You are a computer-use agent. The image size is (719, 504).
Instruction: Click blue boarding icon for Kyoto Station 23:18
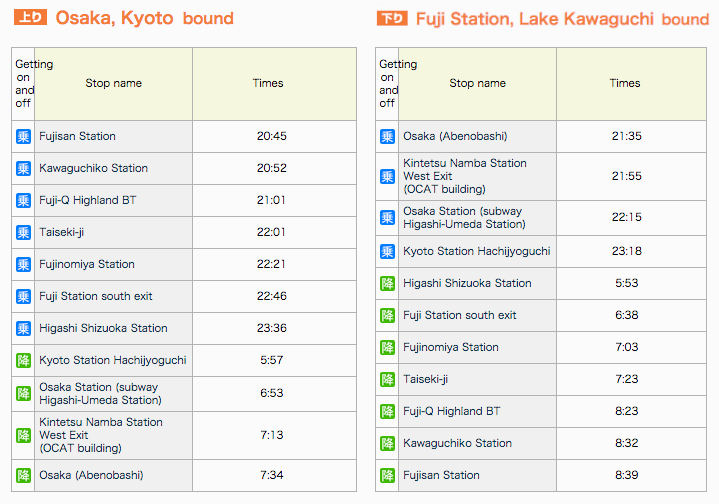click(387, 251)
